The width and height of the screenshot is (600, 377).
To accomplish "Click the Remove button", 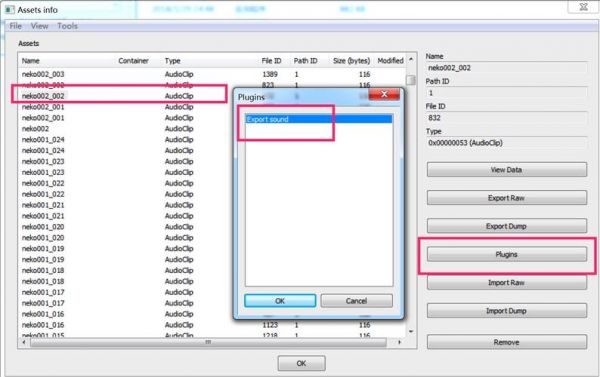I will click(x=507, y=342).
